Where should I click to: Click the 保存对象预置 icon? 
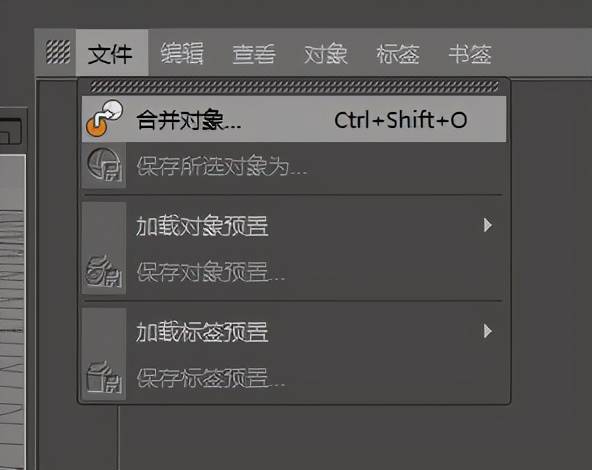click(103, 271)
